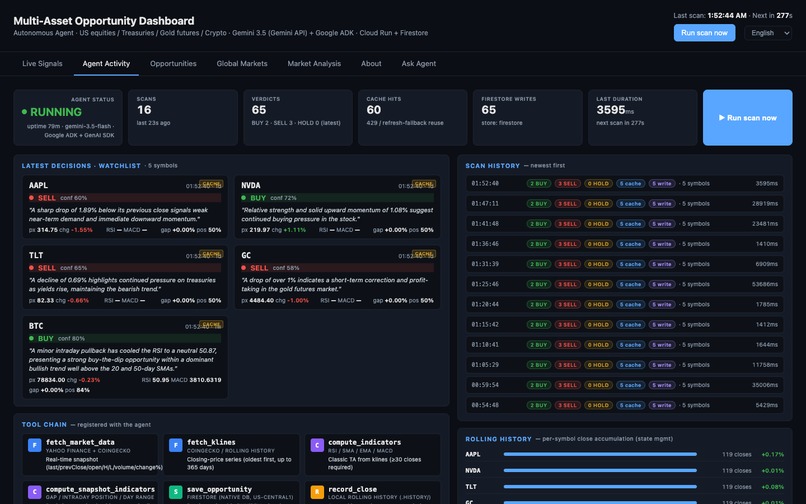Click the TLT +0.08% rolling history change

pos(773,487)
